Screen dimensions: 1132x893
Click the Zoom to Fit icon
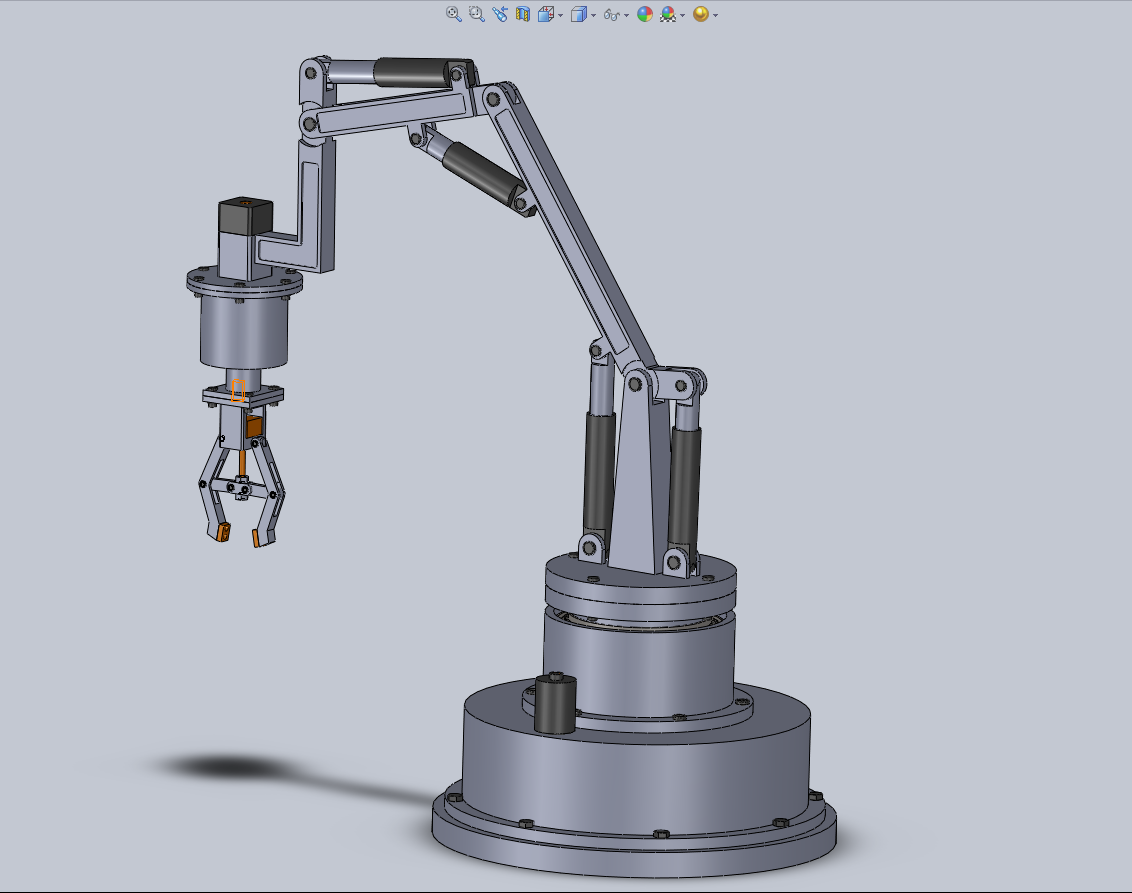pyautogui.click(x=453, y=14)
